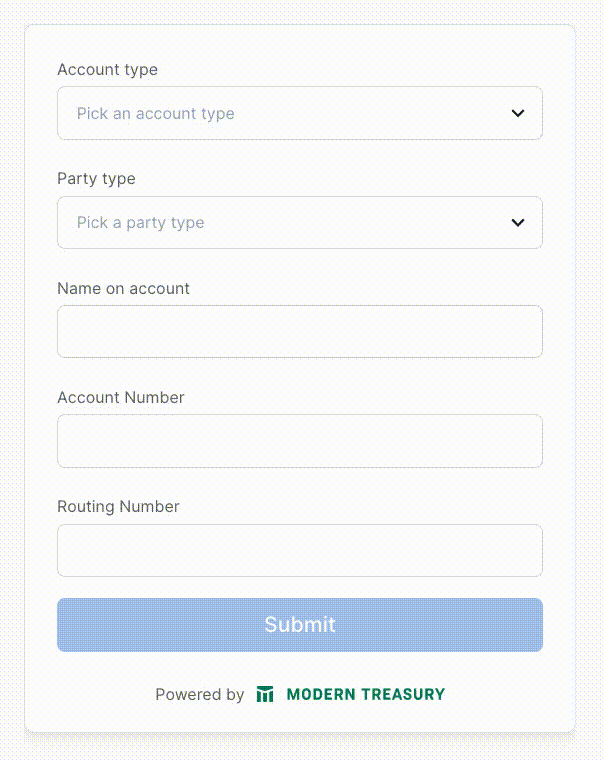
Task: Click the word MODERN in the footer
Action: pos(319,694)
